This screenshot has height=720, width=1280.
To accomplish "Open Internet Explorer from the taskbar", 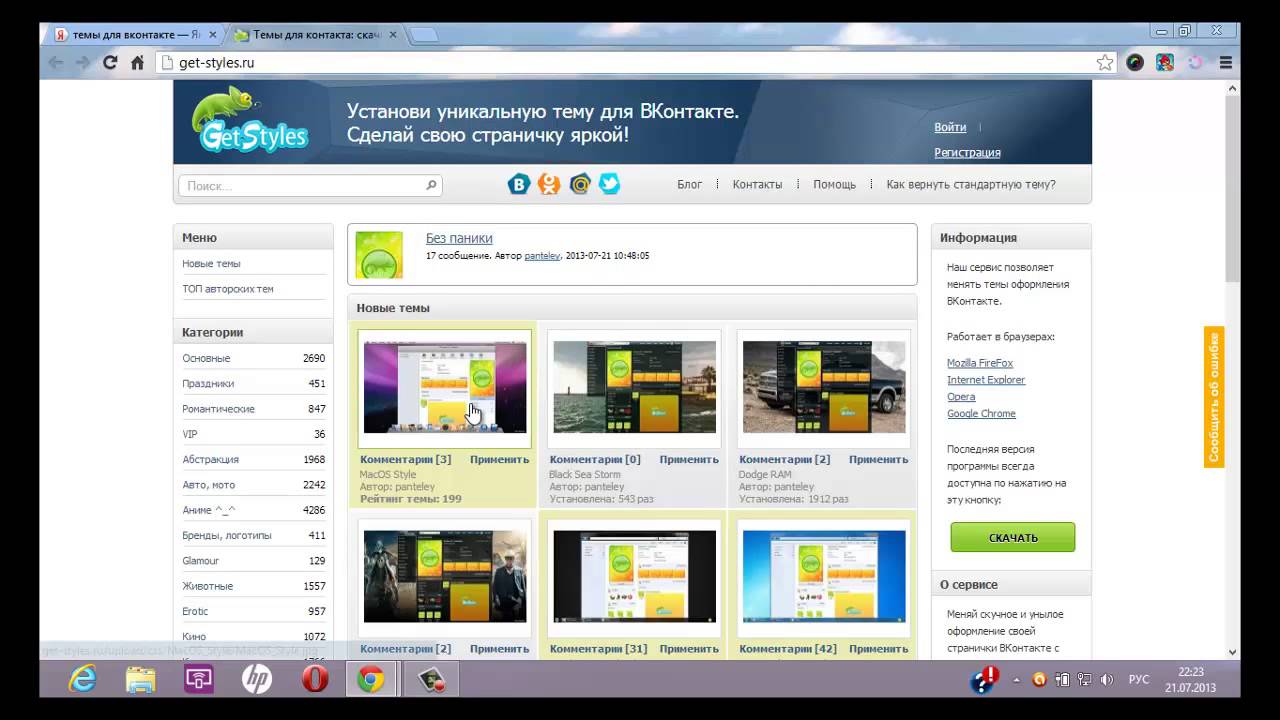I will click(82, 680).
